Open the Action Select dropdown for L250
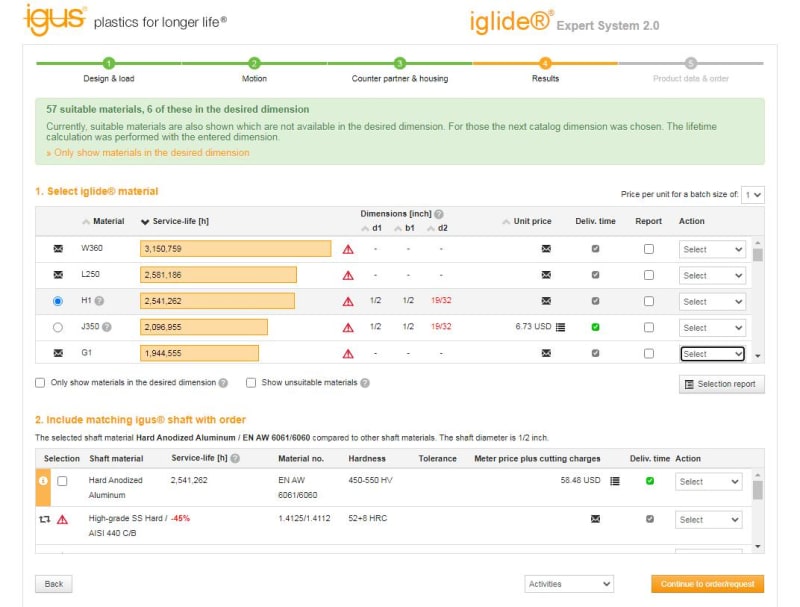This screenshot has height=607, width=800. point(712,275)
